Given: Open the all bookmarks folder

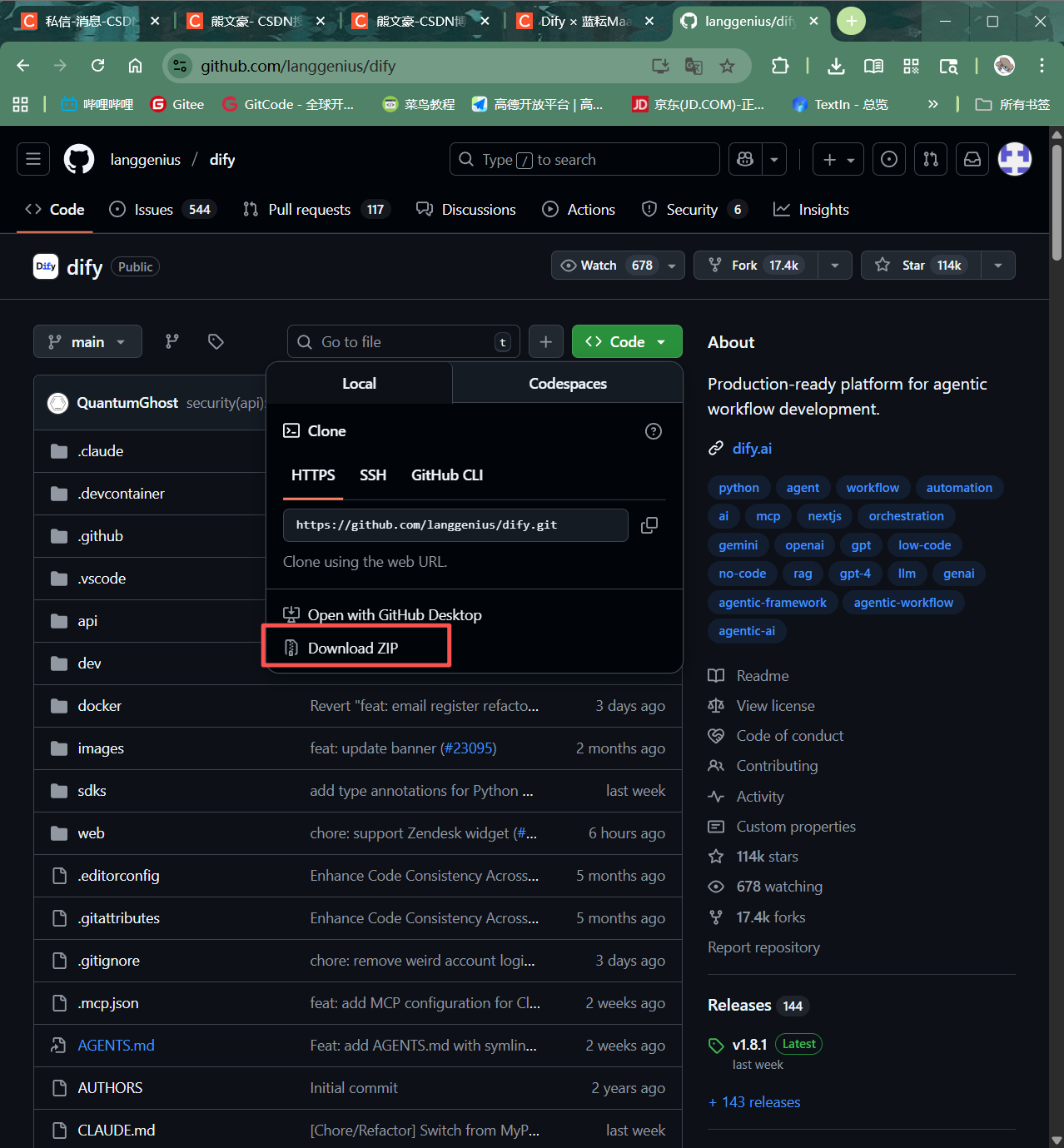Looking at the screenshot, I should pos(1012,104).
